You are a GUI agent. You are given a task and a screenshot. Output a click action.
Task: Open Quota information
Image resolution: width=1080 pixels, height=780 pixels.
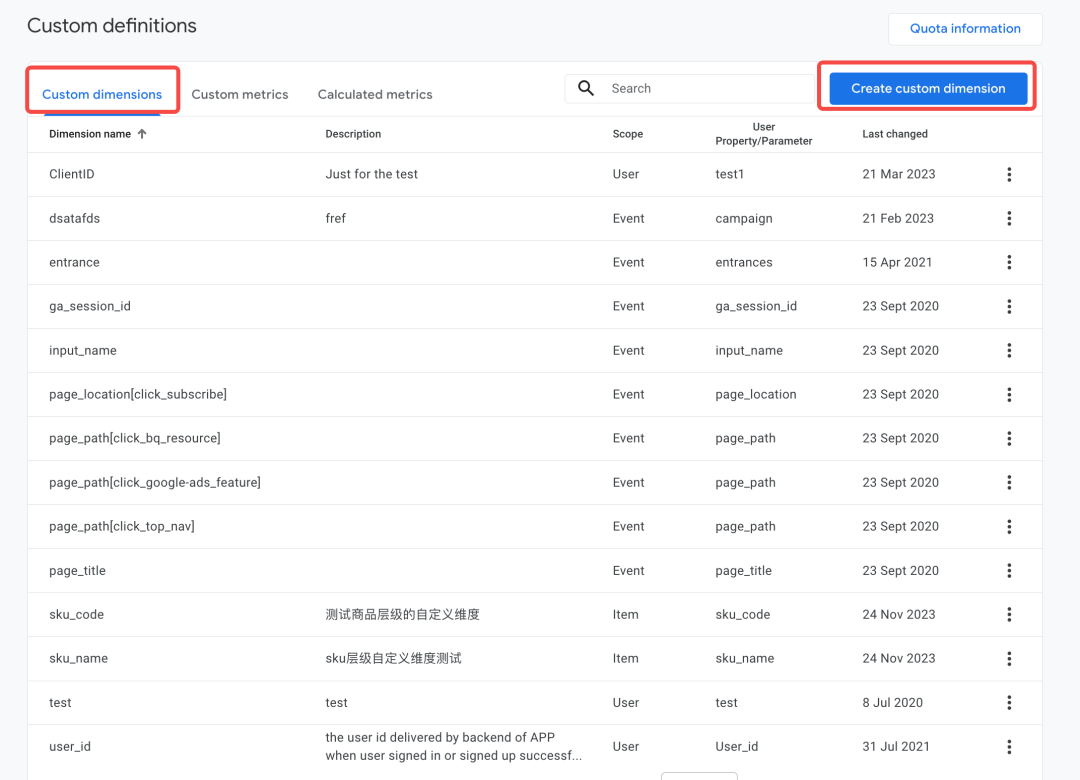[x=965, y=29]
